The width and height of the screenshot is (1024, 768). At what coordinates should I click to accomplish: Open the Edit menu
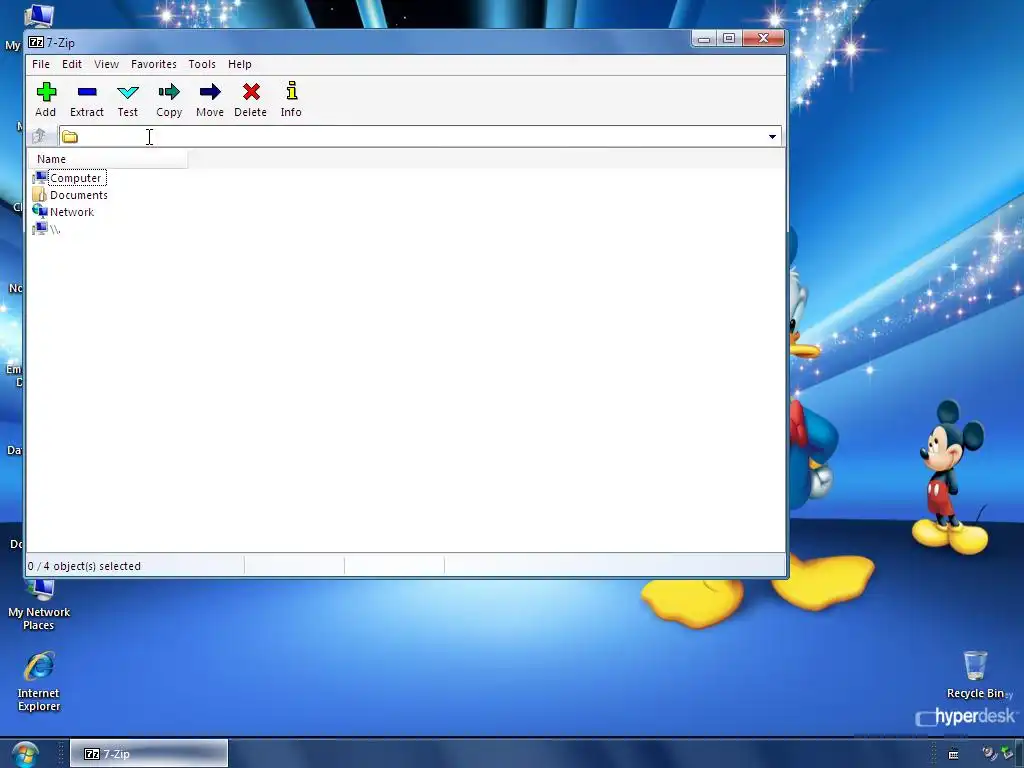[x=72, y=64]
